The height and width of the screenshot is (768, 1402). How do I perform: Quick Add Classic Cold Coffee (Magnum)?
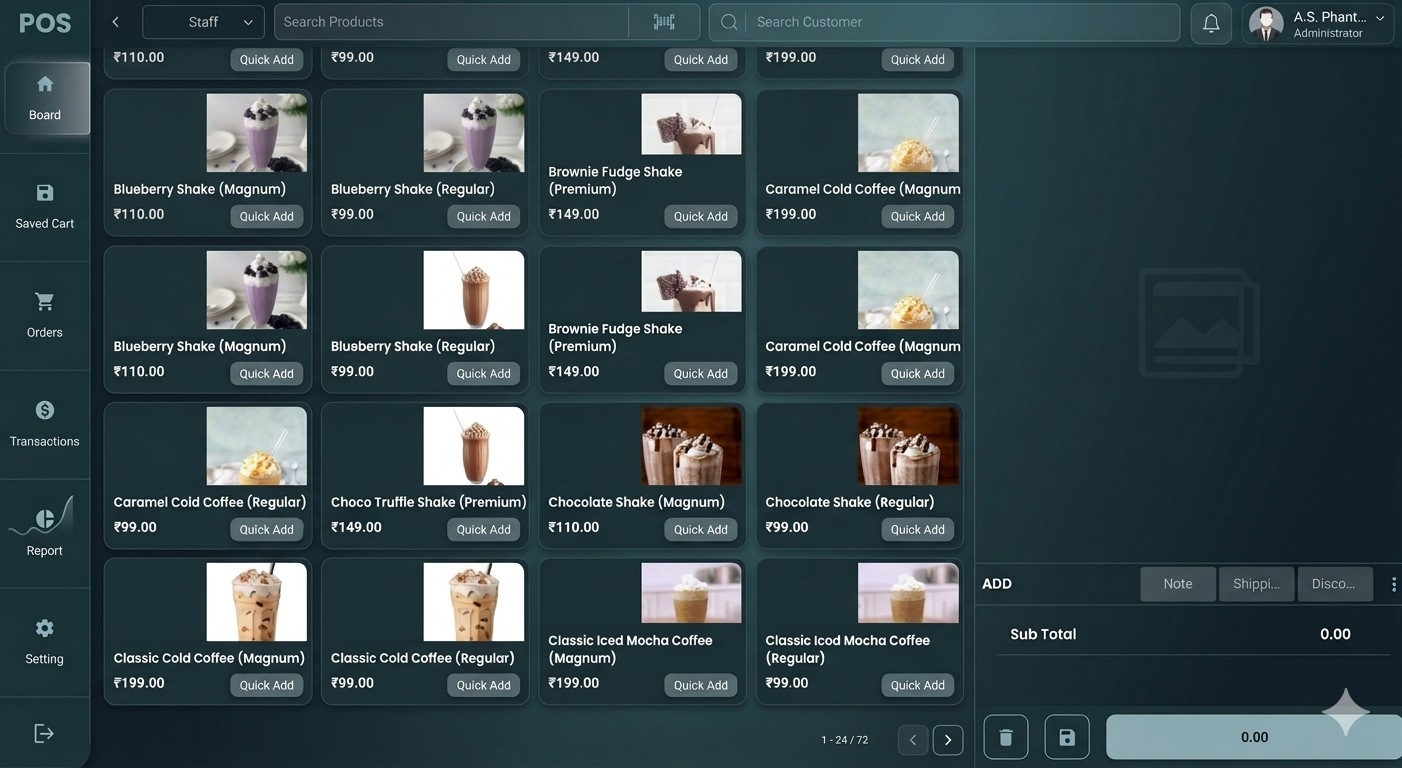tap(267, 685)
